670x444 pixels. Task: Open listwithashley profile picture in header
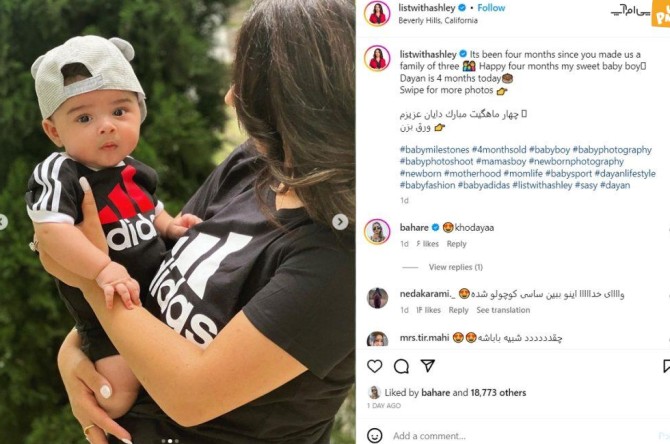[x=377, y=13]
